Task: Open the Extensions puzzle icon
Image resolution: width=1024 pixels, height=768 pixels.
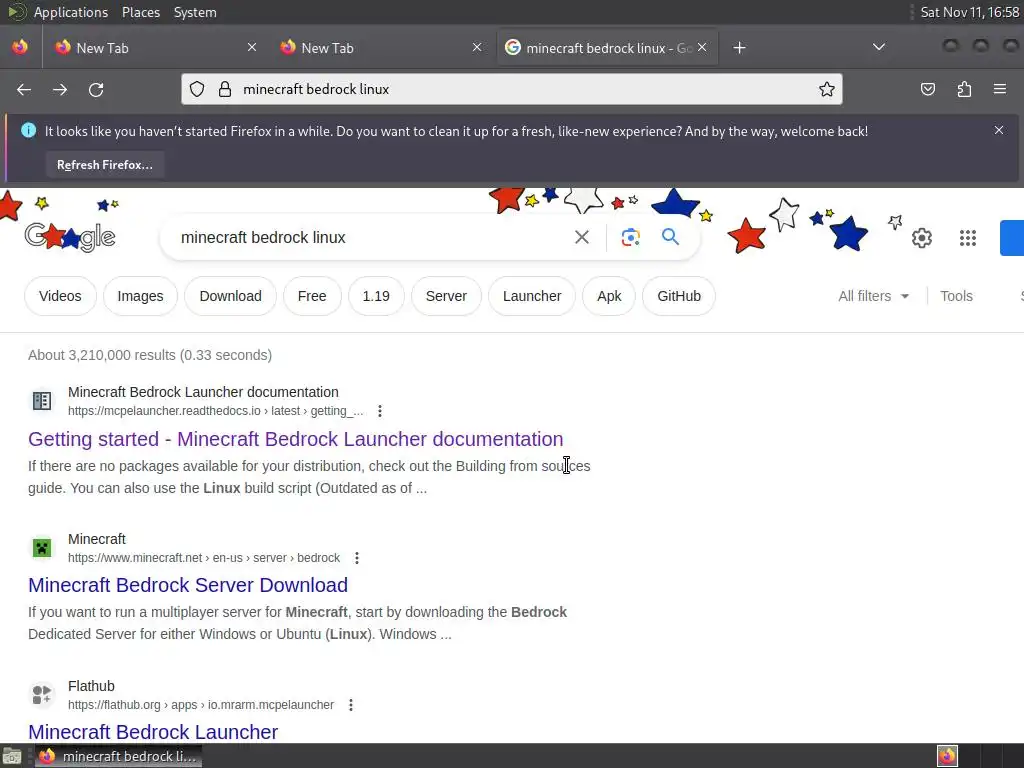Action: tap(964, 89)
